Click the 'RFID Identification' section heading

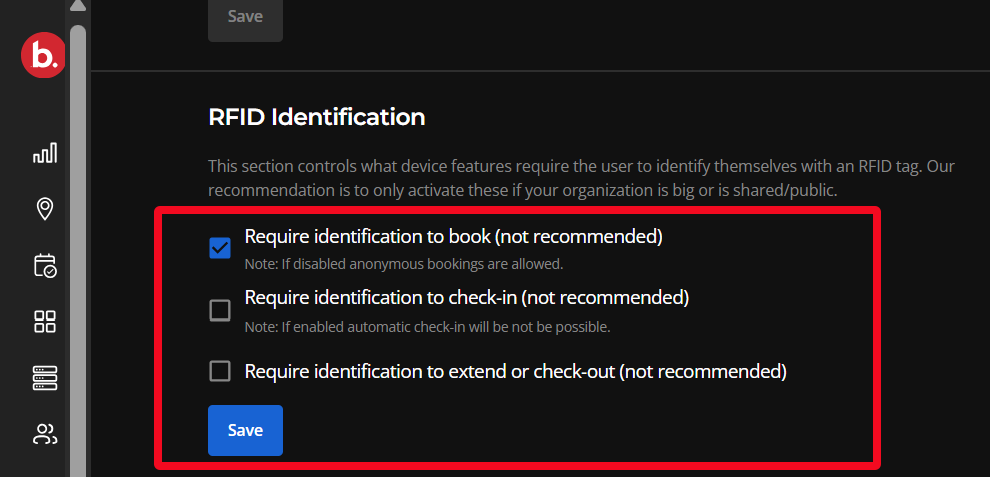coord(316,118)
